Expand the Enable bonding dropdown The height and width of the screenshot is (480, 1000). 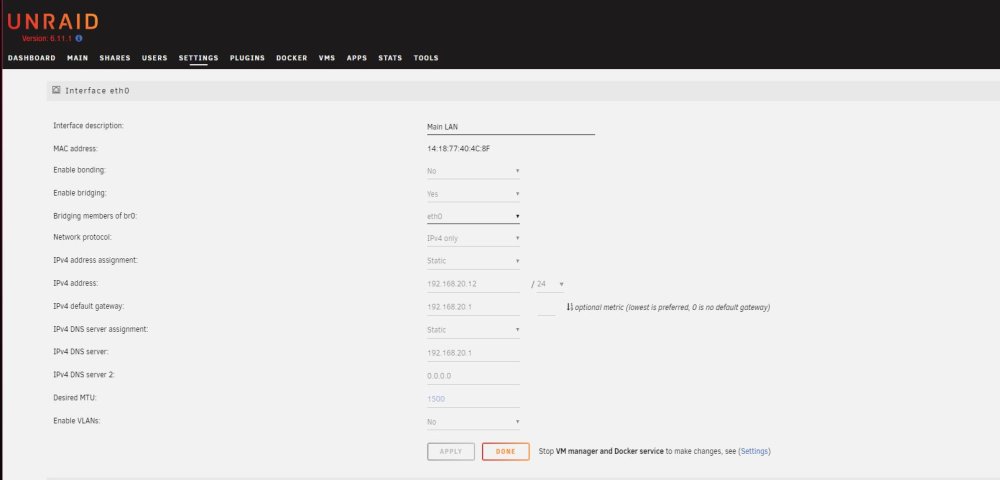[x=473, y=171]
